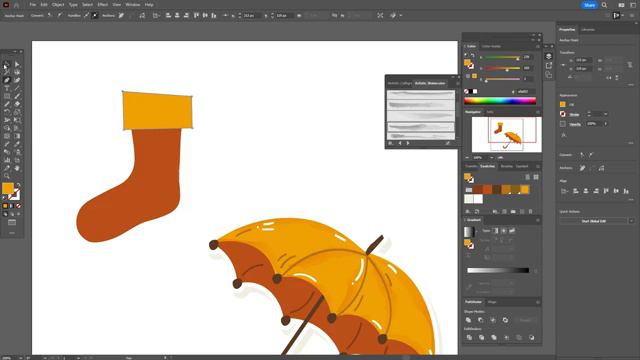Click Exclude in Pathfinder shape modes
Image resolution: width=640 pixels, height=360 pixels.
click(x=505, y=320)
